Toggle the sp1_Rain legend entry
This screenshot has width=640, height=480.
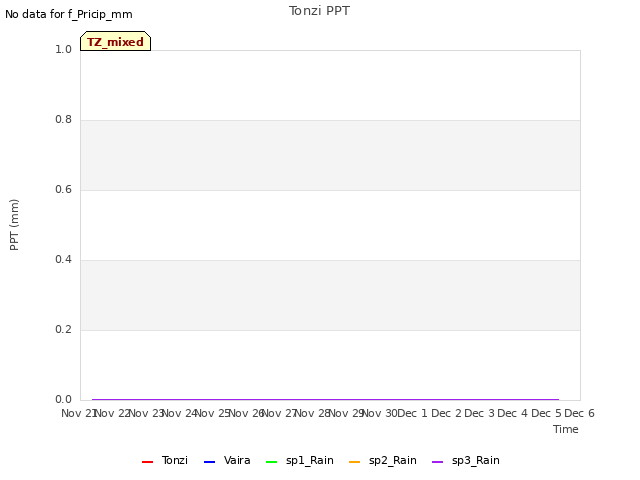click(x=300, y=460)
